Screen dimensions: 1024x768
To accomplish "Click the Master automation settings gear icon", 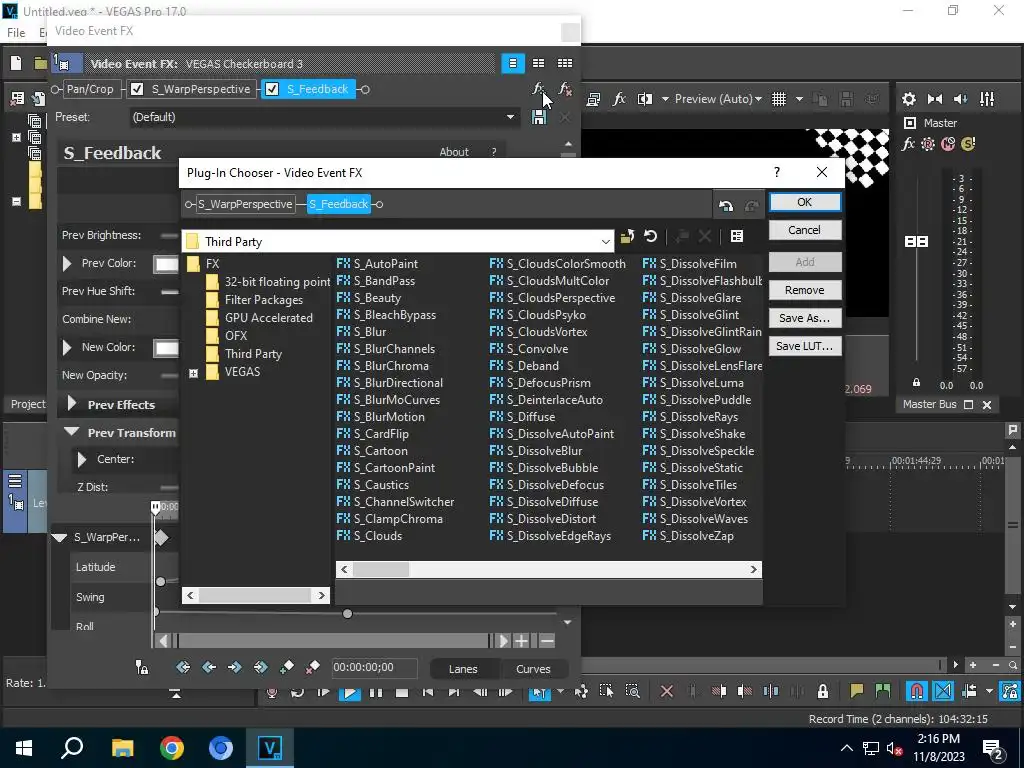I will tap(928, 144).
